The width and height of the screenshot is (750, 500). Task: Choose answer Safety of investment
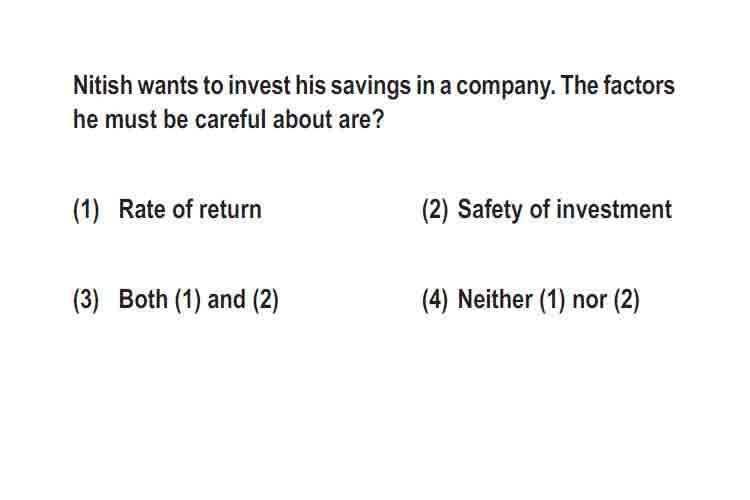pyautogui.click(x=547, y=210)
